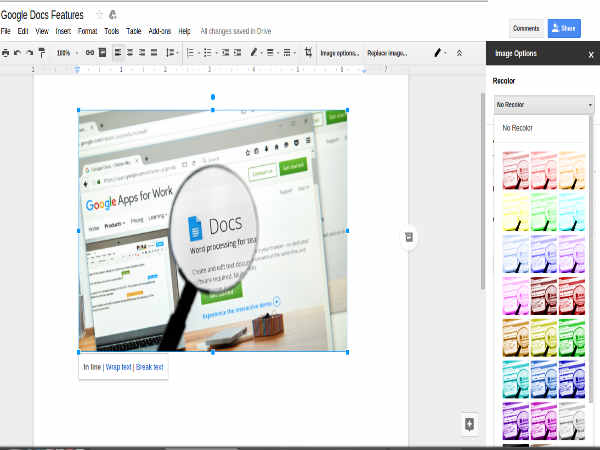The width and height of the screenshot is (600, 450).
Task: Click the Insert link icon
Action: (x=89, y=52)
